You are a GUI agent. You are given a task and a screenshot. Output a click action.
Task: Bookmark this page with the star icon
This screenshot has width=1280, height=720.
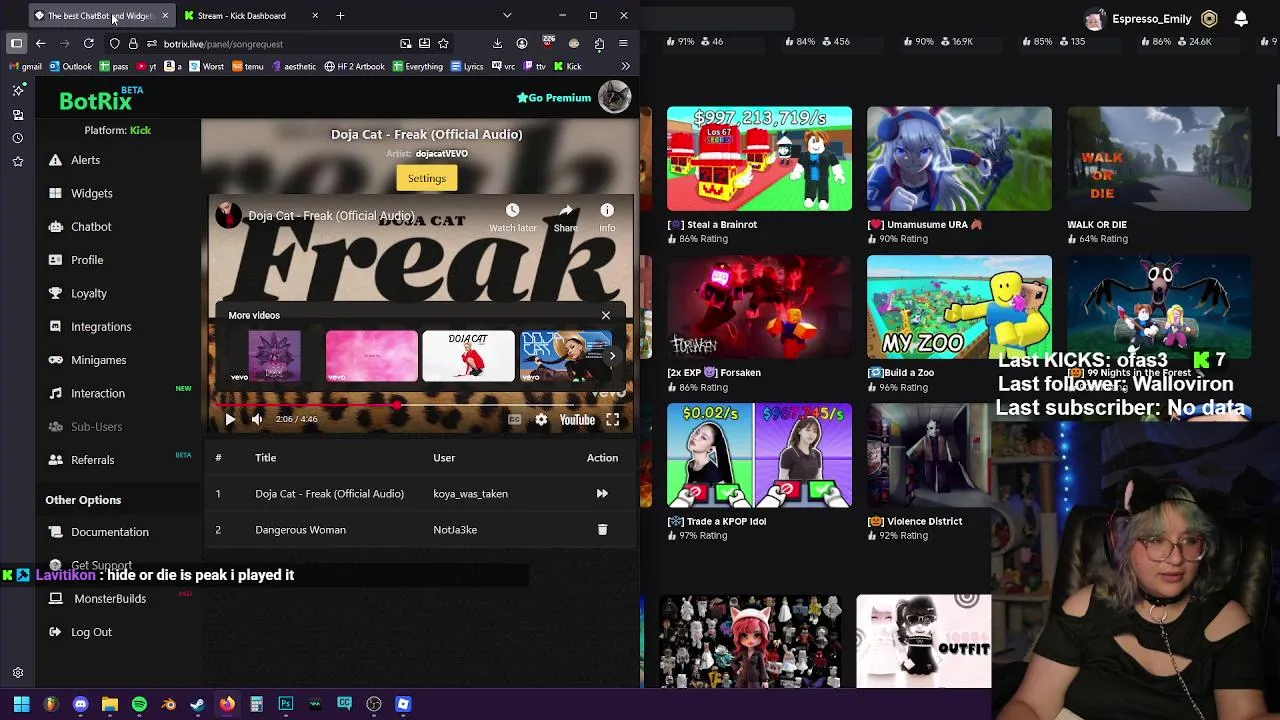click(x=443, y=44)
